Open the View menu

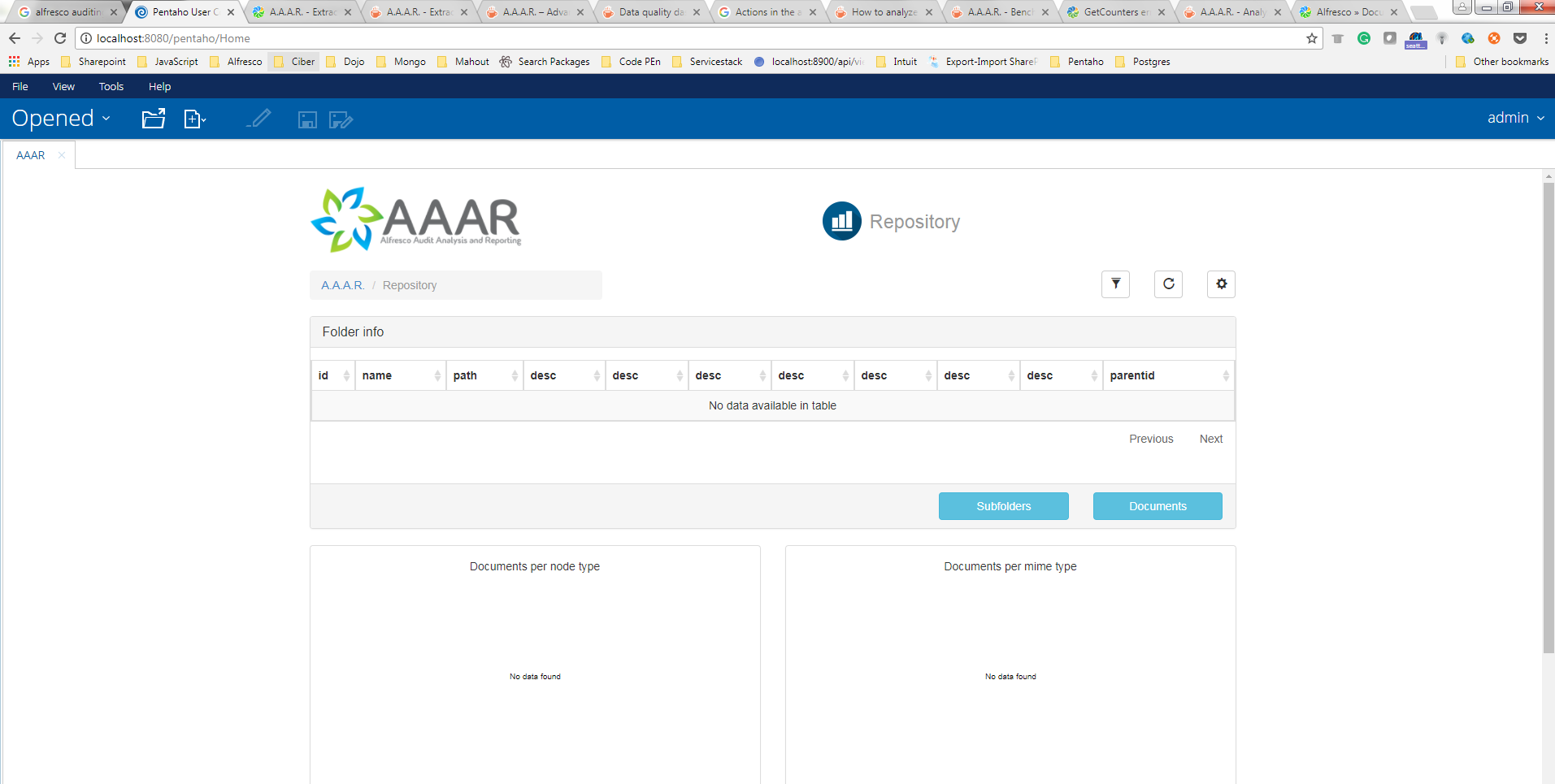[x=63, y=86]
